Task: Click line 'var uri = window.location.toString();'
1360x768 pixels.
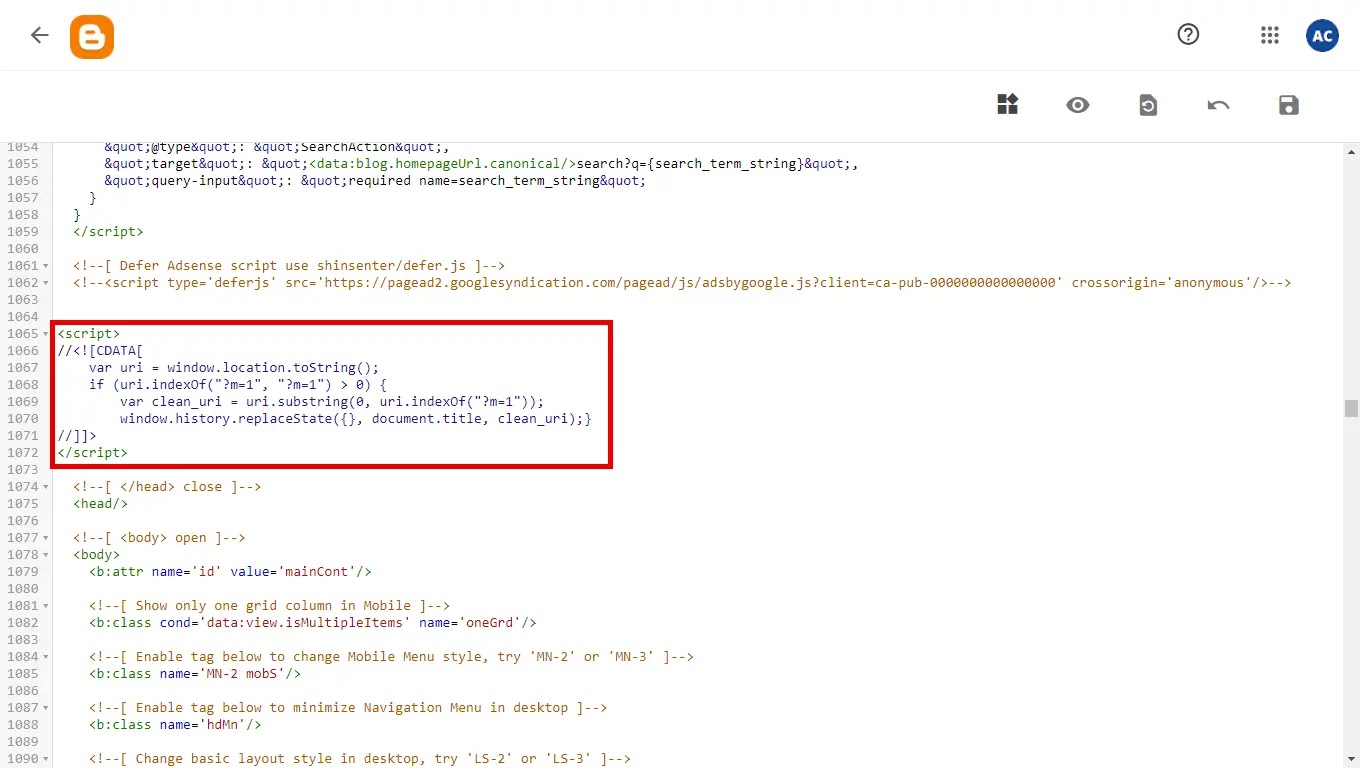Action: pyautogui.click(x=234, y=367)
